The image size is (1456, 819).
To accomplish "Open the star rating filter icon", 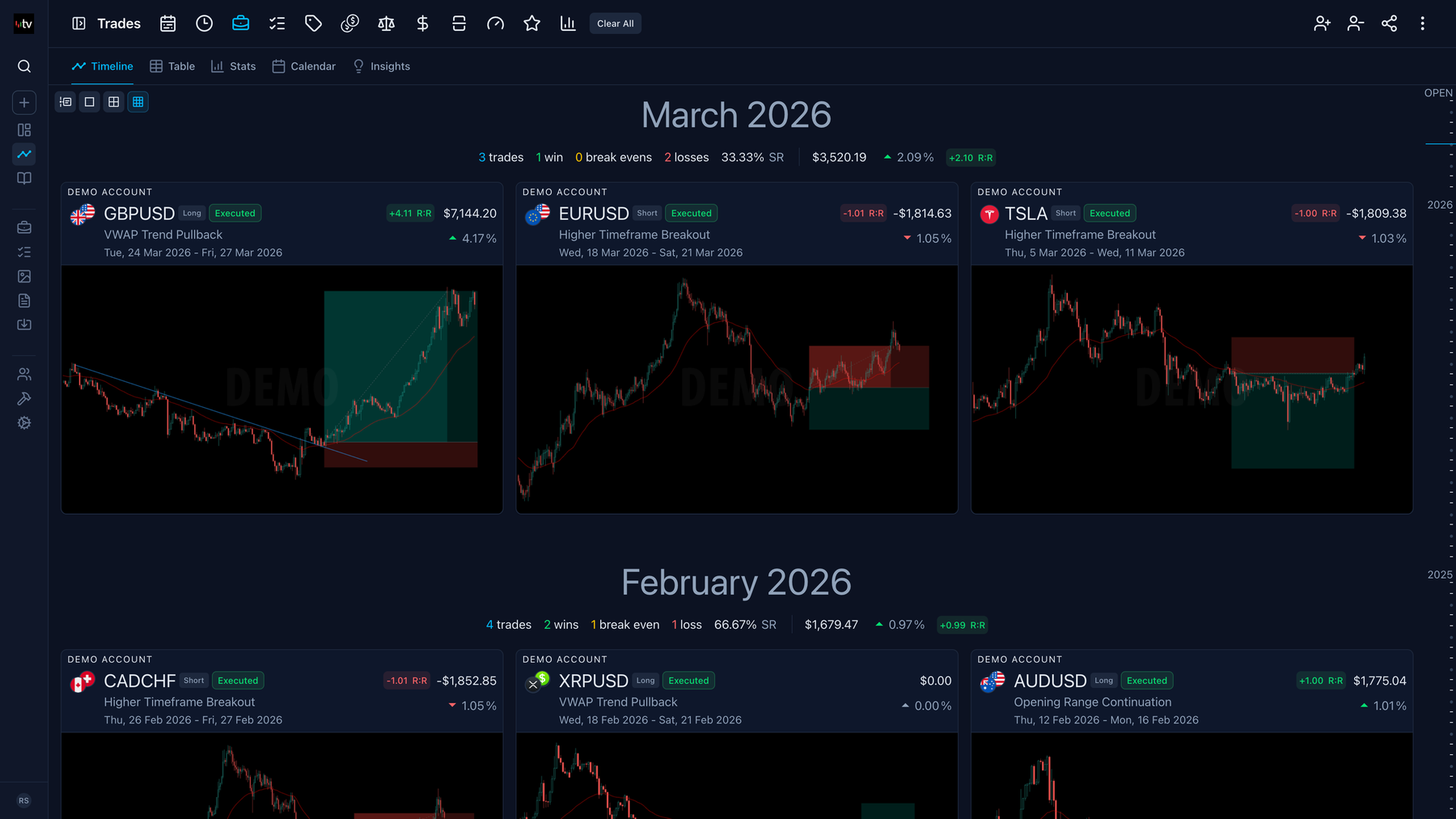I will [531, 23].
